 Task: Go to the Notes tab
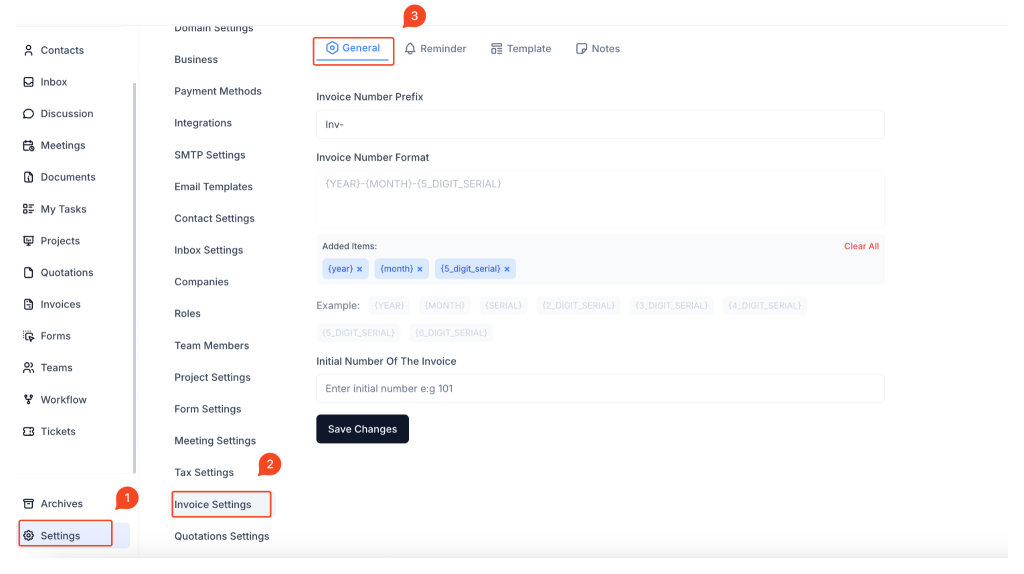pyautogui.click(x=598, y=49)
